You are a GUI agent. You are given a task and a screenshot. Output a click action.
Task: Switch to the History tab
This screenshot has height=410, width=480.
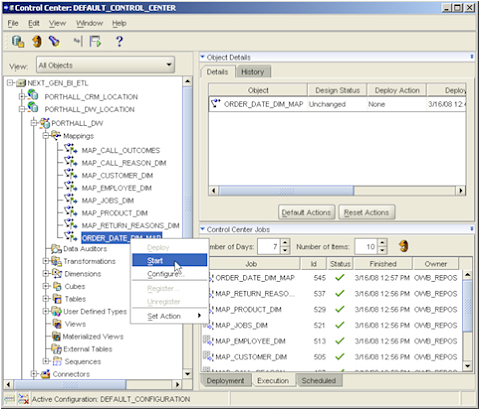tap(253, 72)
